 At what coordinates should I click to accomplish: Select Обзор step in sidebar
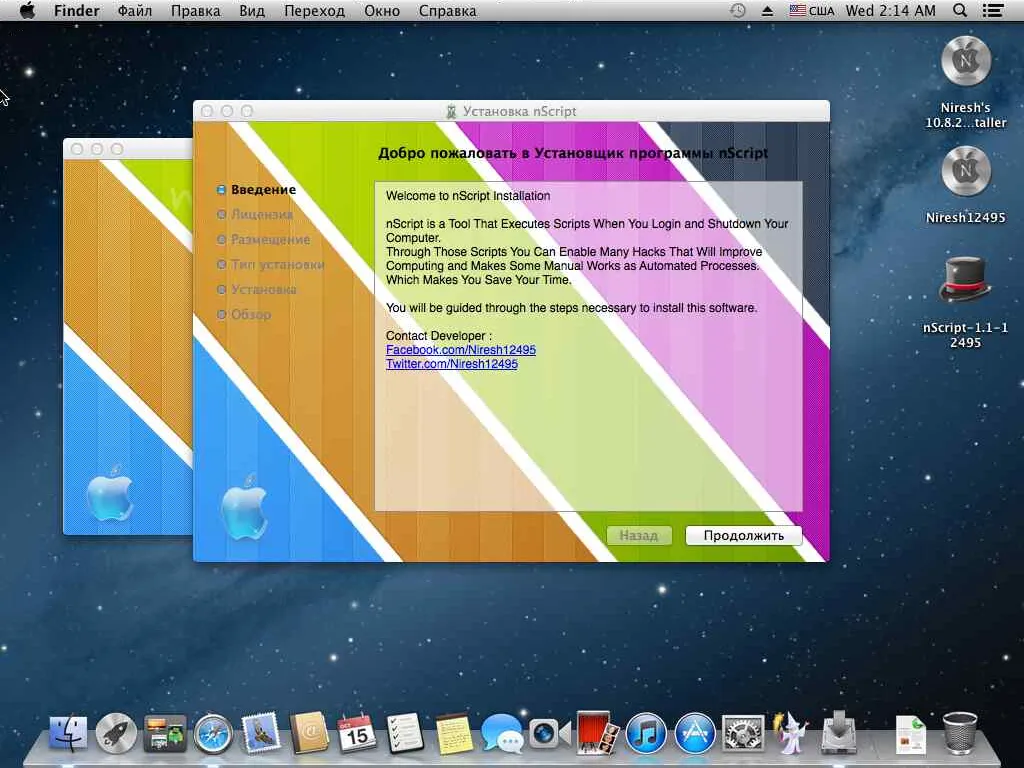pos(244,314)
